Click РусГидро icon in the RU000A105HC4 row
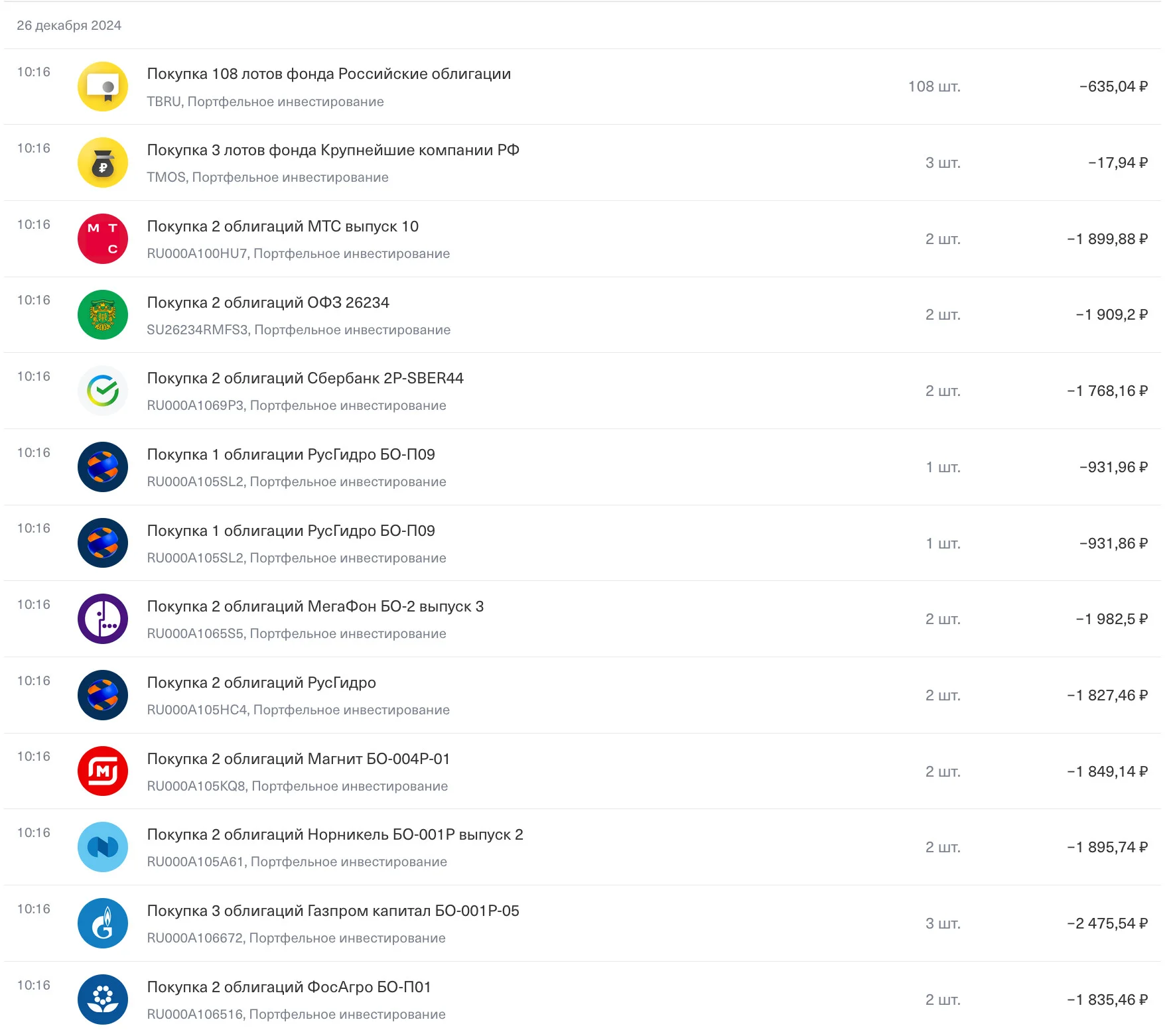This screenshot has height=1036, width=1173. pos(103,695)
